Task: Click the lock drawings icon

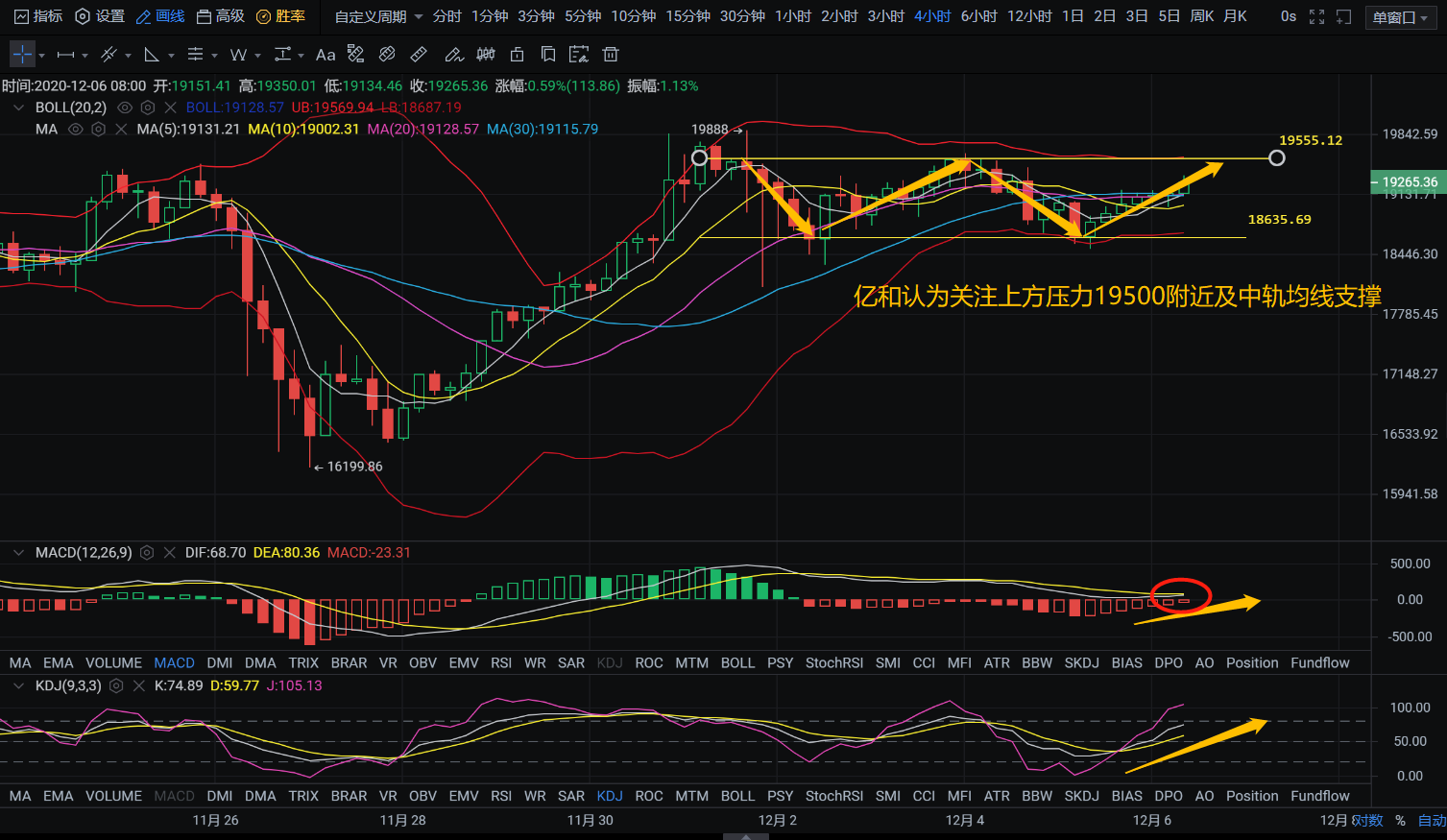Action: tap(518, 55)
